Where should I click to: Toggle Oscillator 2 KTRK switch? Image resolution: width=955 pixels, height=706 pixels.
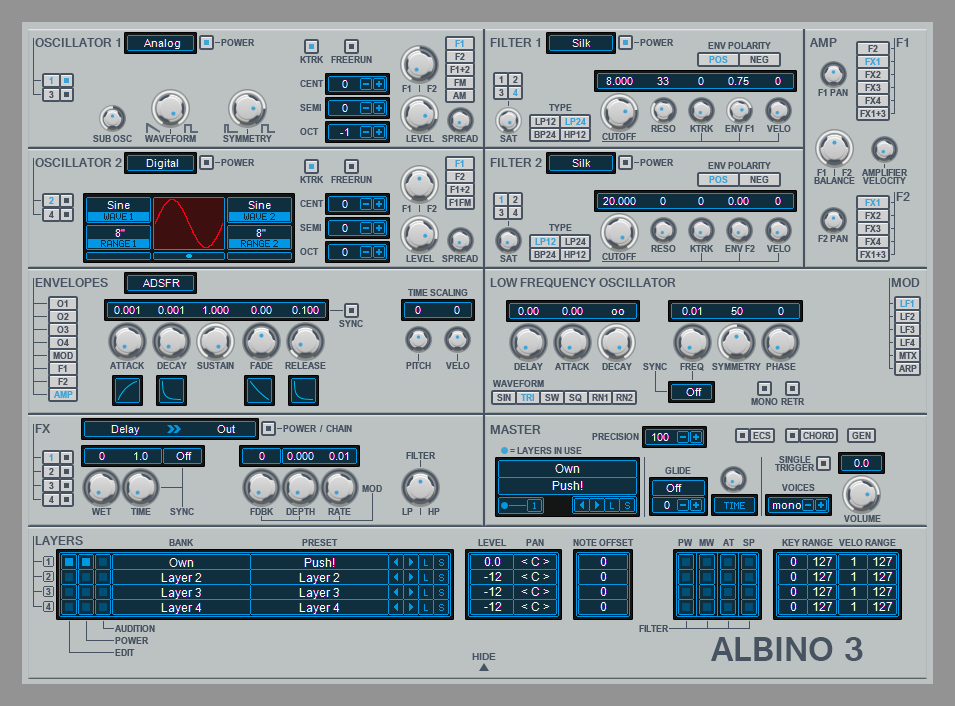click(311, 166)
